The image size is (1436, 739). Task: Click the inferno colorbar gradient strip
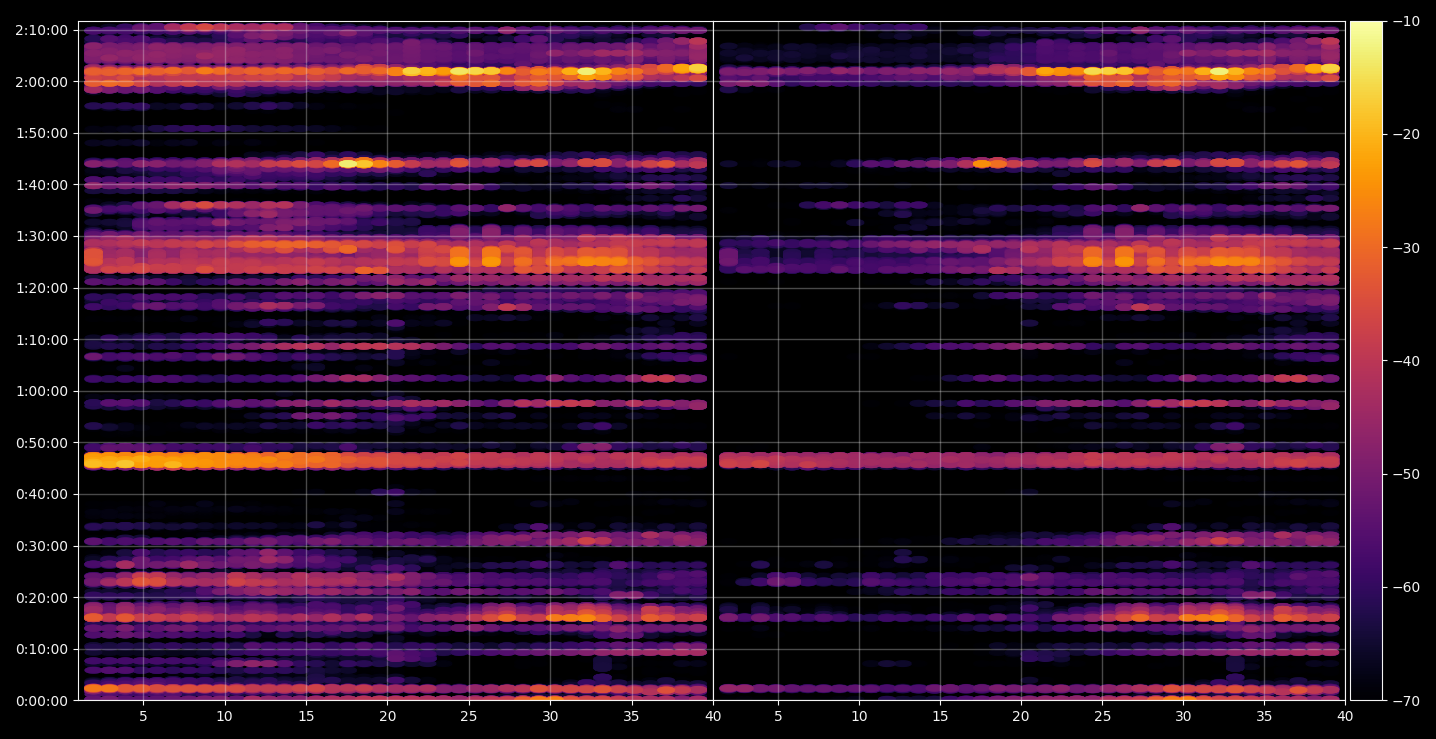(x=1366, y=361)
